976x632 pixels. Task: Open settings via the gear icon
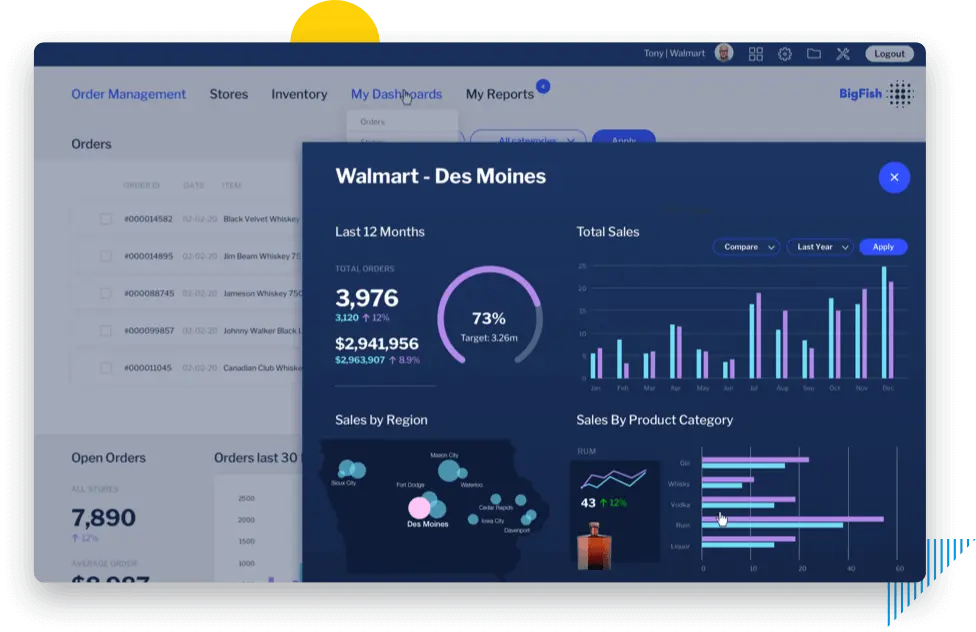coord(785,54)
